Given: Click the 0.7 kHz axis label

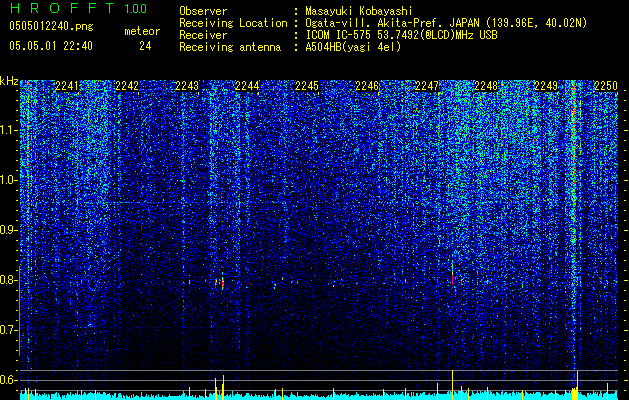Looking at the screenshot, I should click(9, 330).
